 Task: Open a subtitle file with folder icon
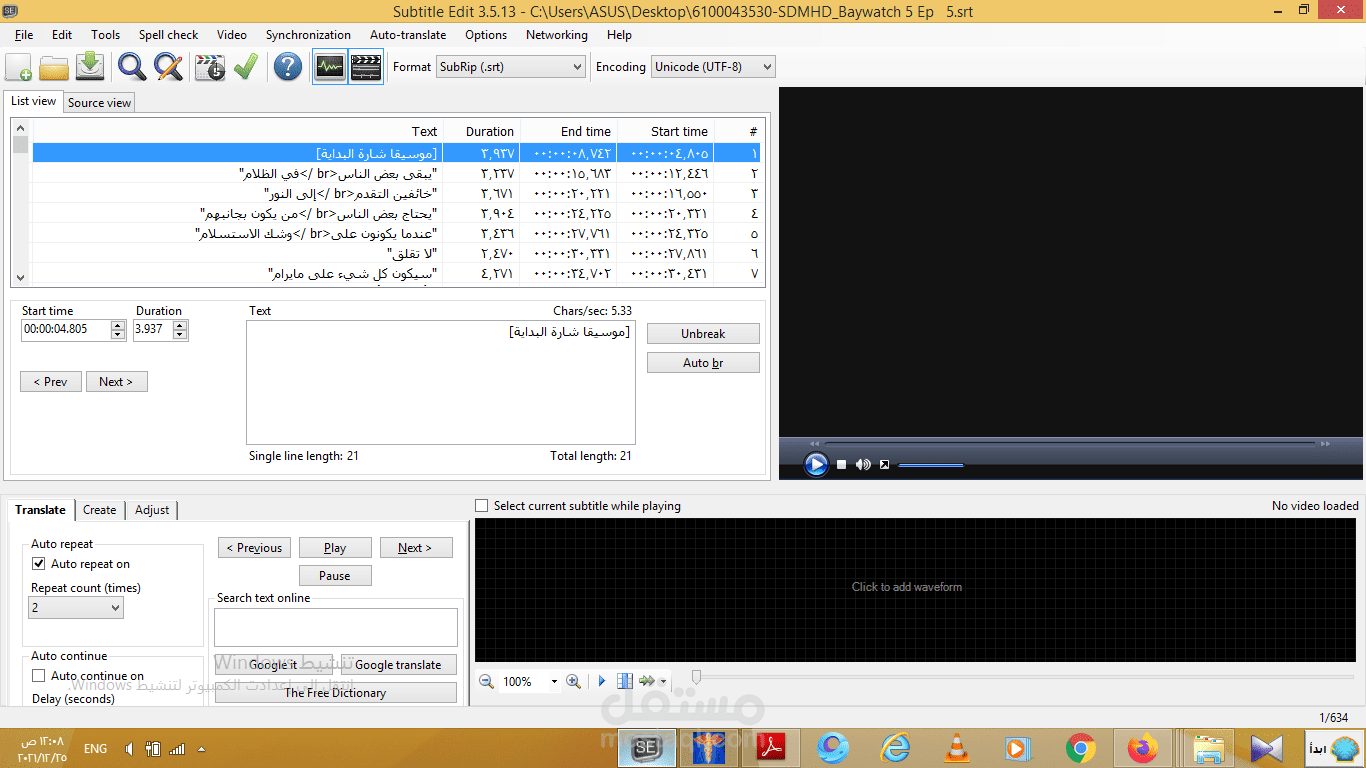click(54, 67)
